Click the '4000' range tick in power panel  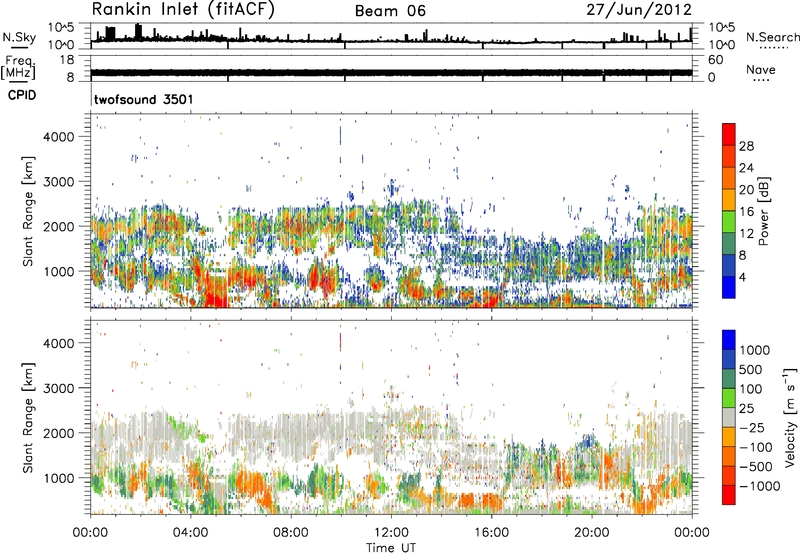tap(59, 137)
